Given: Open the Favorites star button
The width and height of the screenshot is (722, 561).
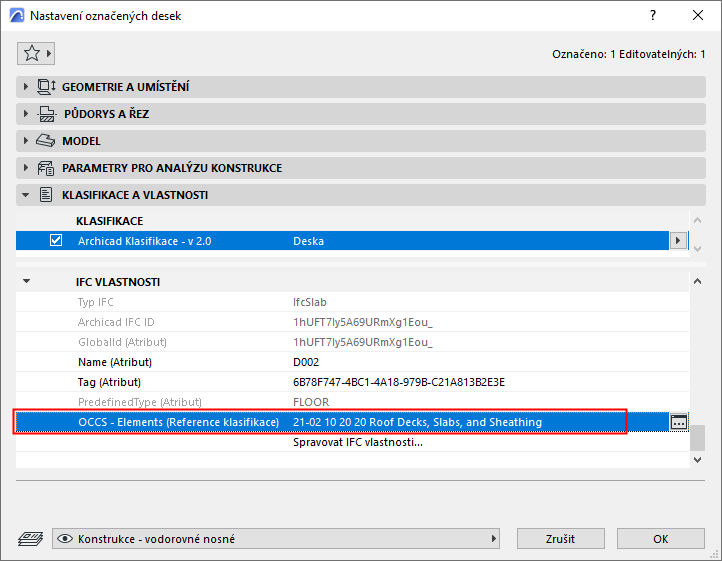Looking at the screenshot, I should [x=36, y=53].
